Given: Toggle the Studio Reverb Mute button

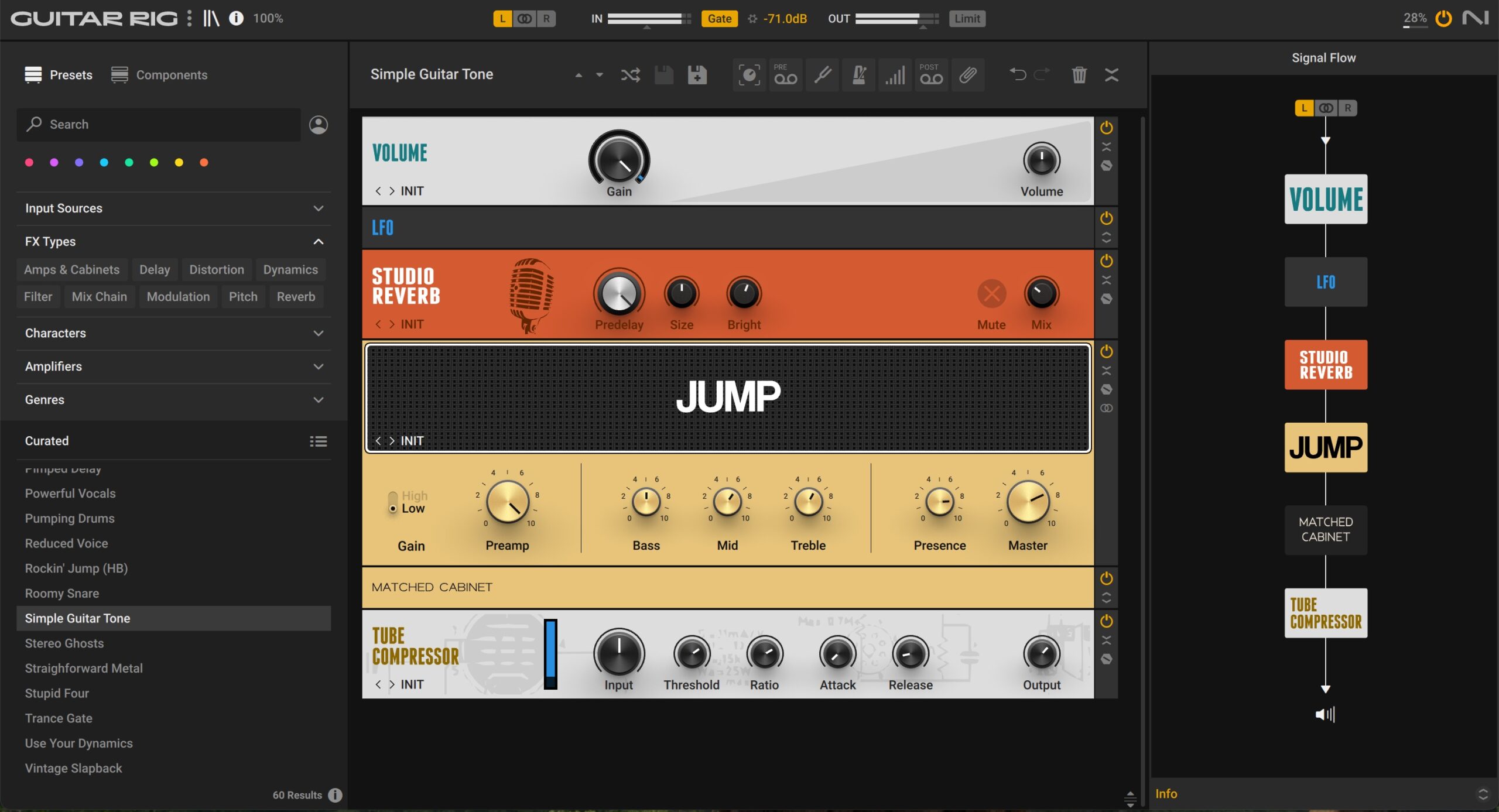Looking at the screenshot, I should pos(991,294).
